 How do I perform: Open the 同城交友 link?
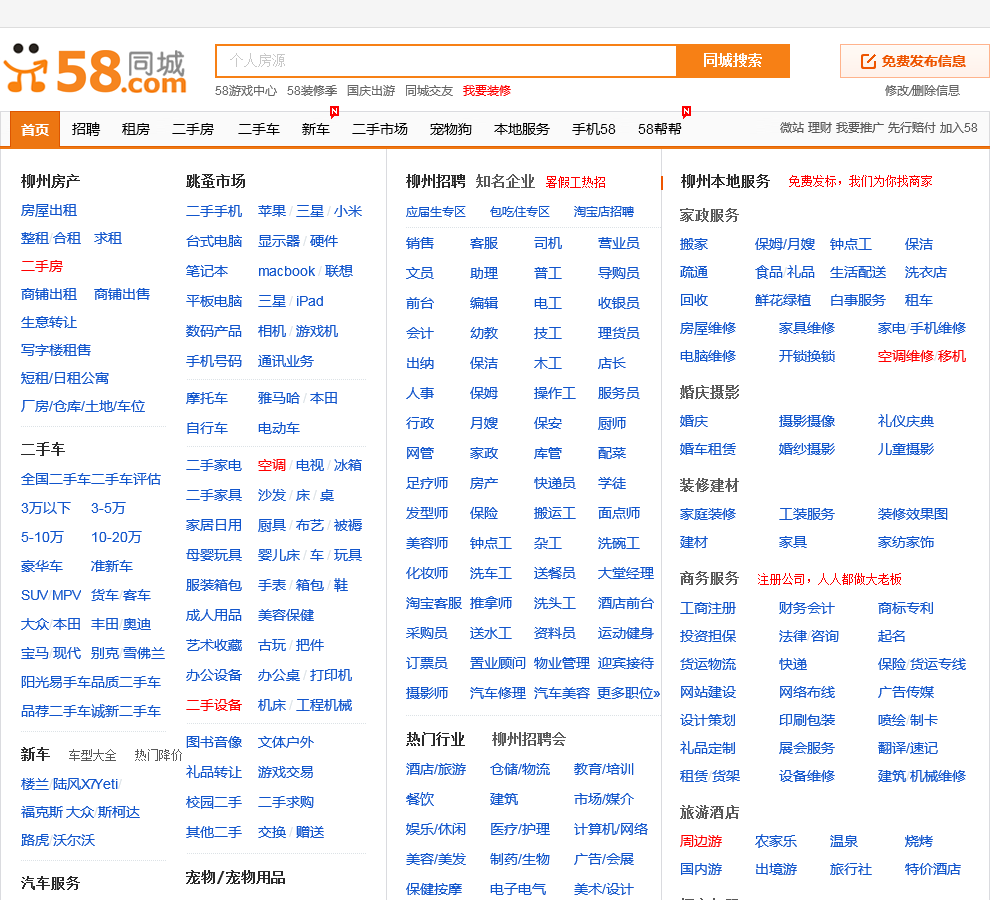tap(429, 91)
